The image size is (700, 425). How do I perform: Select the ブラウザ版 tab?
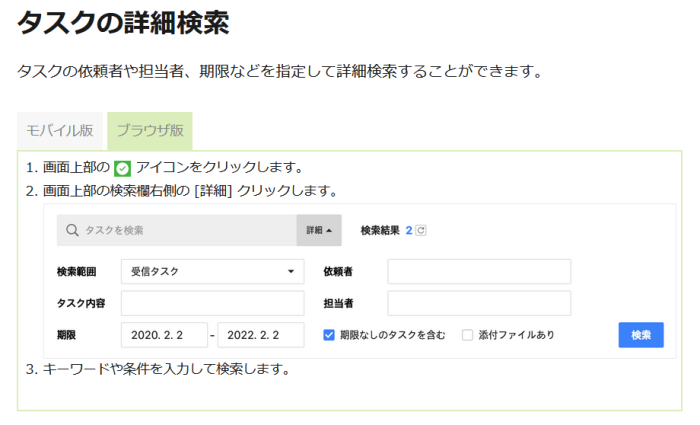[150, 131]
